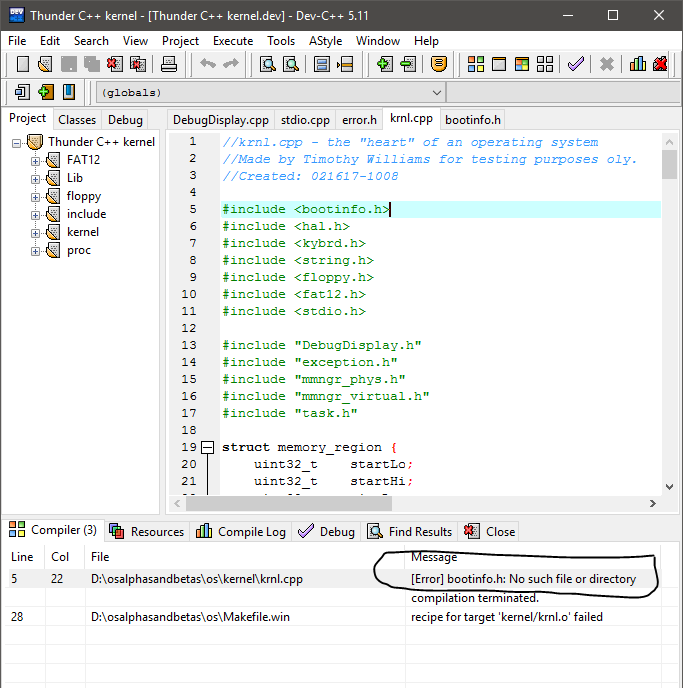Click the Debug checkmark toolbar icon
The height and width of the screenshot is (688, 683).
(576, 64)
